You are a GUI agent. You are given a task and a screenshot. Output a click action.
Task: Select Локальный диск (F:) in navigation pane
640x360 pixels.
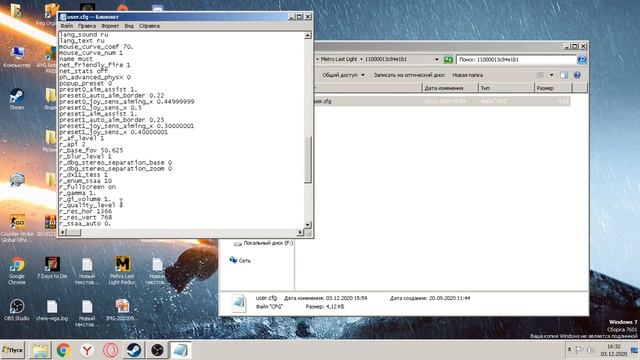point(263,243)
